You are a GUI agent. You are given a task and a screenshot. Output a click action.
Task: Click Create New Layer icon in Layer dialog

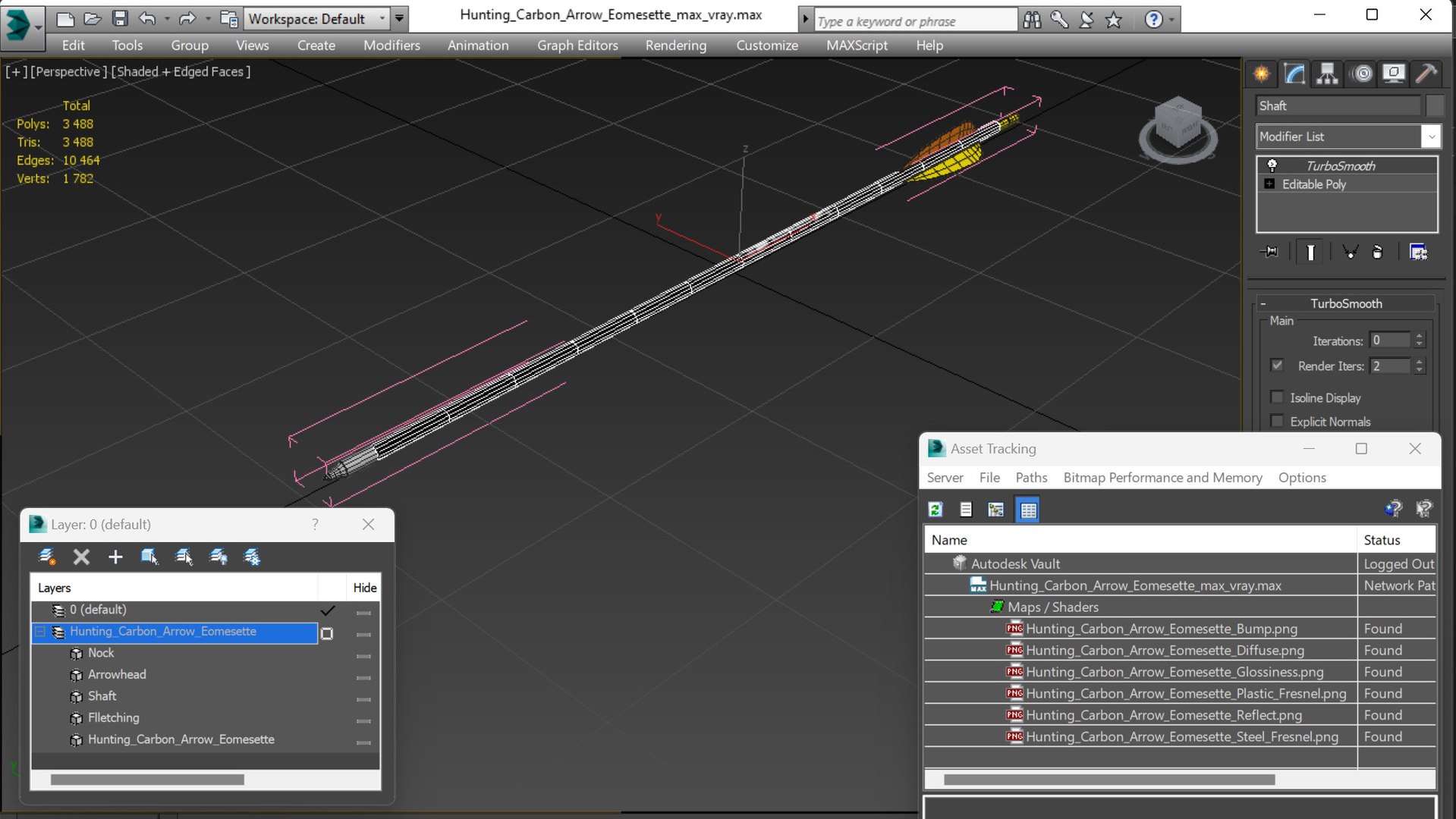(x=47, y=557)
